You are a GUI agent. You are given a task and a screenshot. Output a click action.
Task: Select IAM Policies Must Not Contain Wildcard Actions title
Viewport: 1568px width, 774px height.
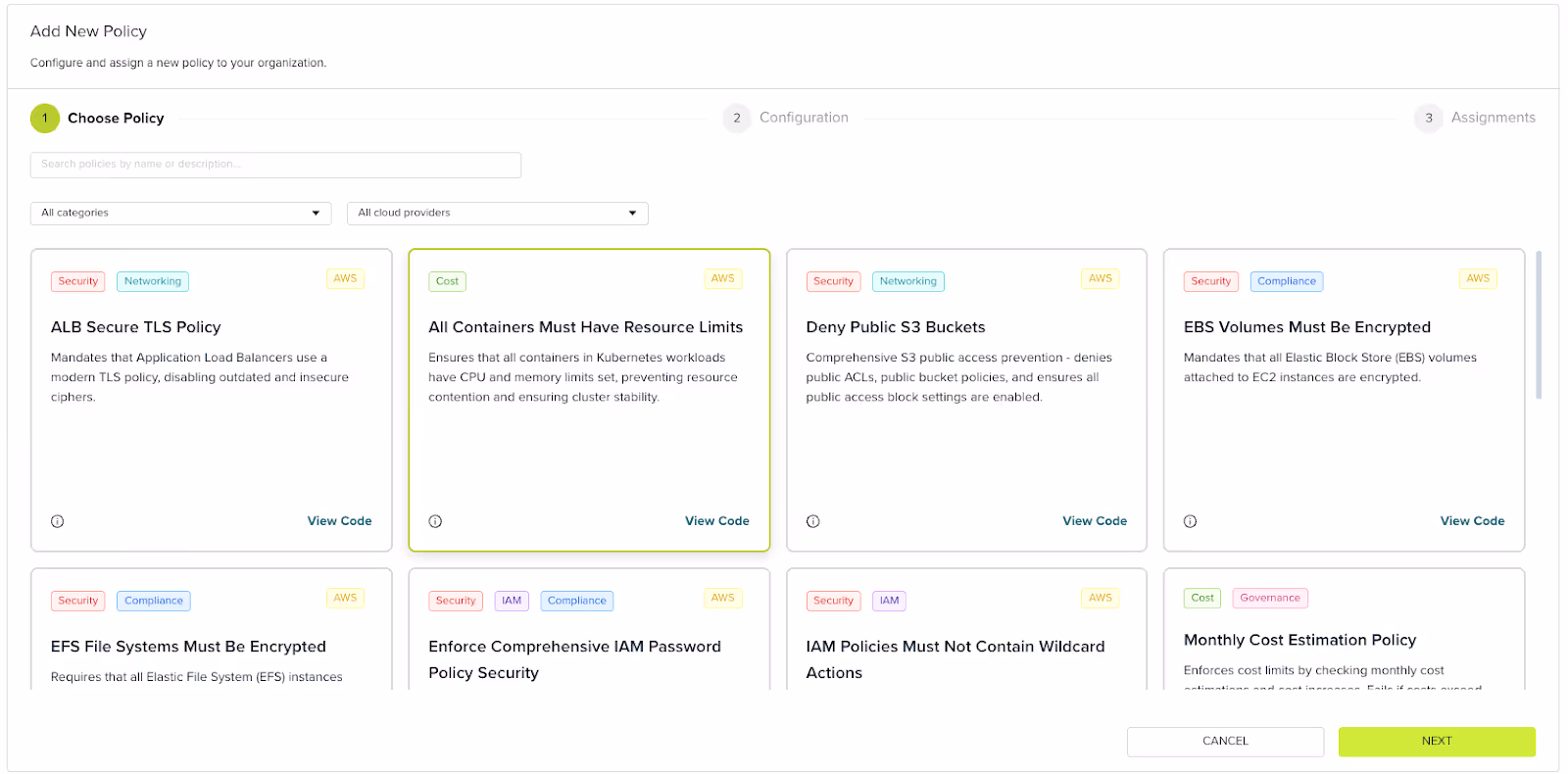point(955,659)
